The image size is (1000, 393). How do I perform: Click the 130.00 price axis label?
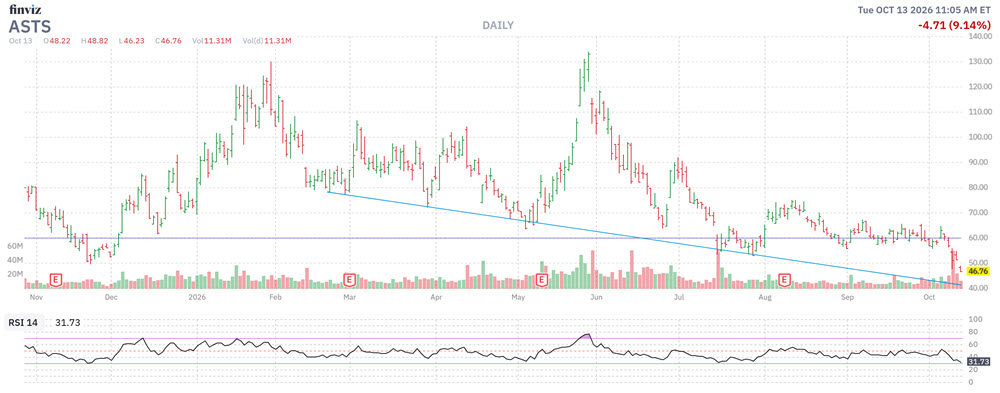click(x=980, y=62)
